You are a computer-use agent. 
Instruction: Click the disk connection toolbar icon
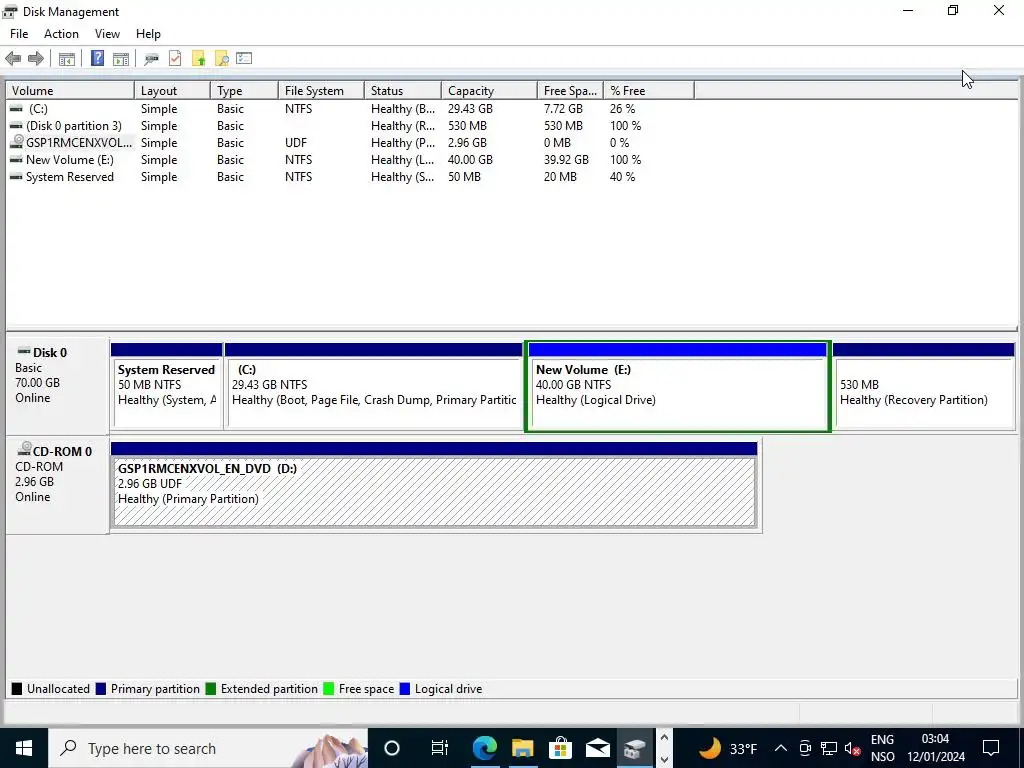point(152,59)
